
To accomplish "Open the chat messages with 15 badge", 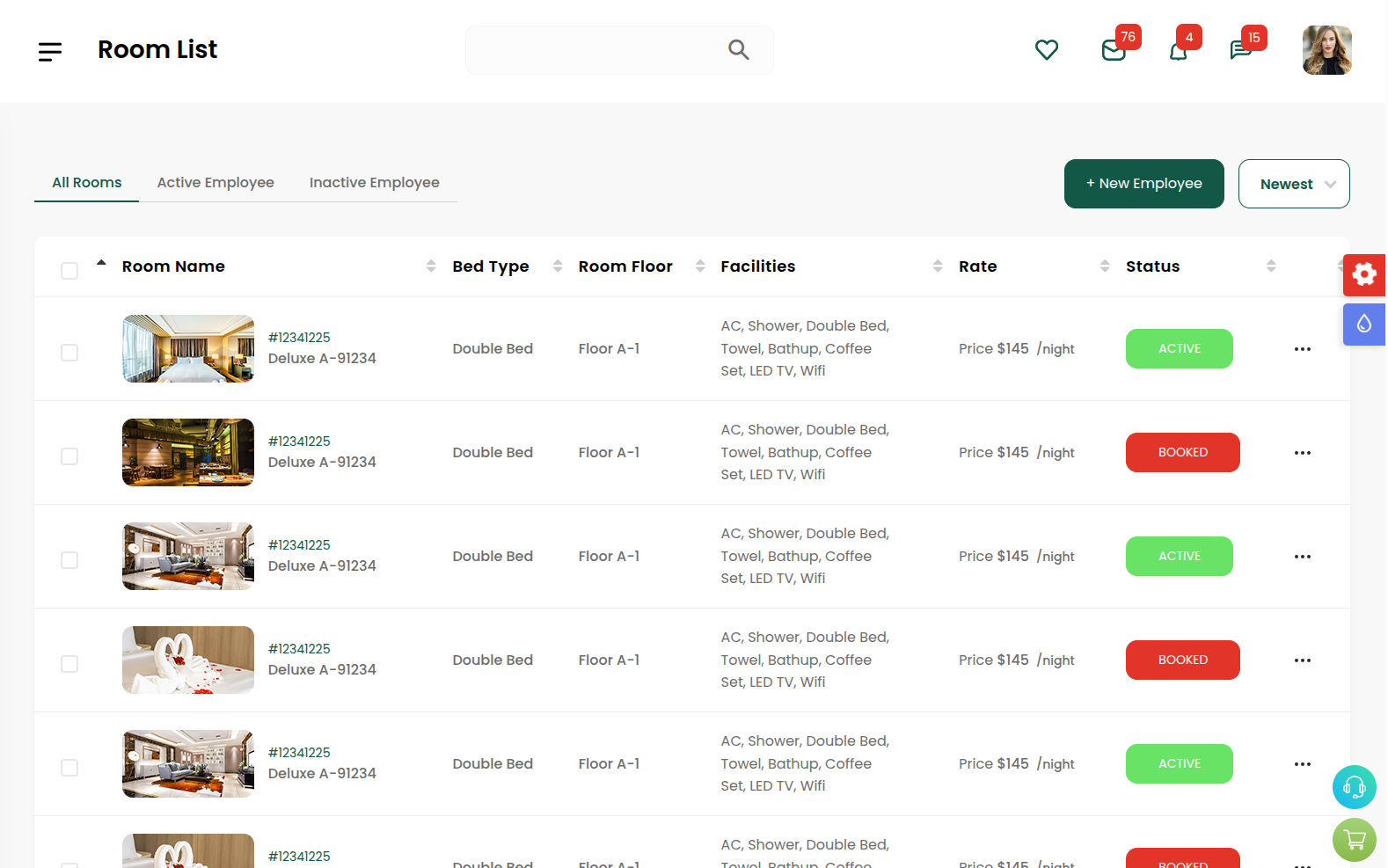I will (x=1241, y=50).
